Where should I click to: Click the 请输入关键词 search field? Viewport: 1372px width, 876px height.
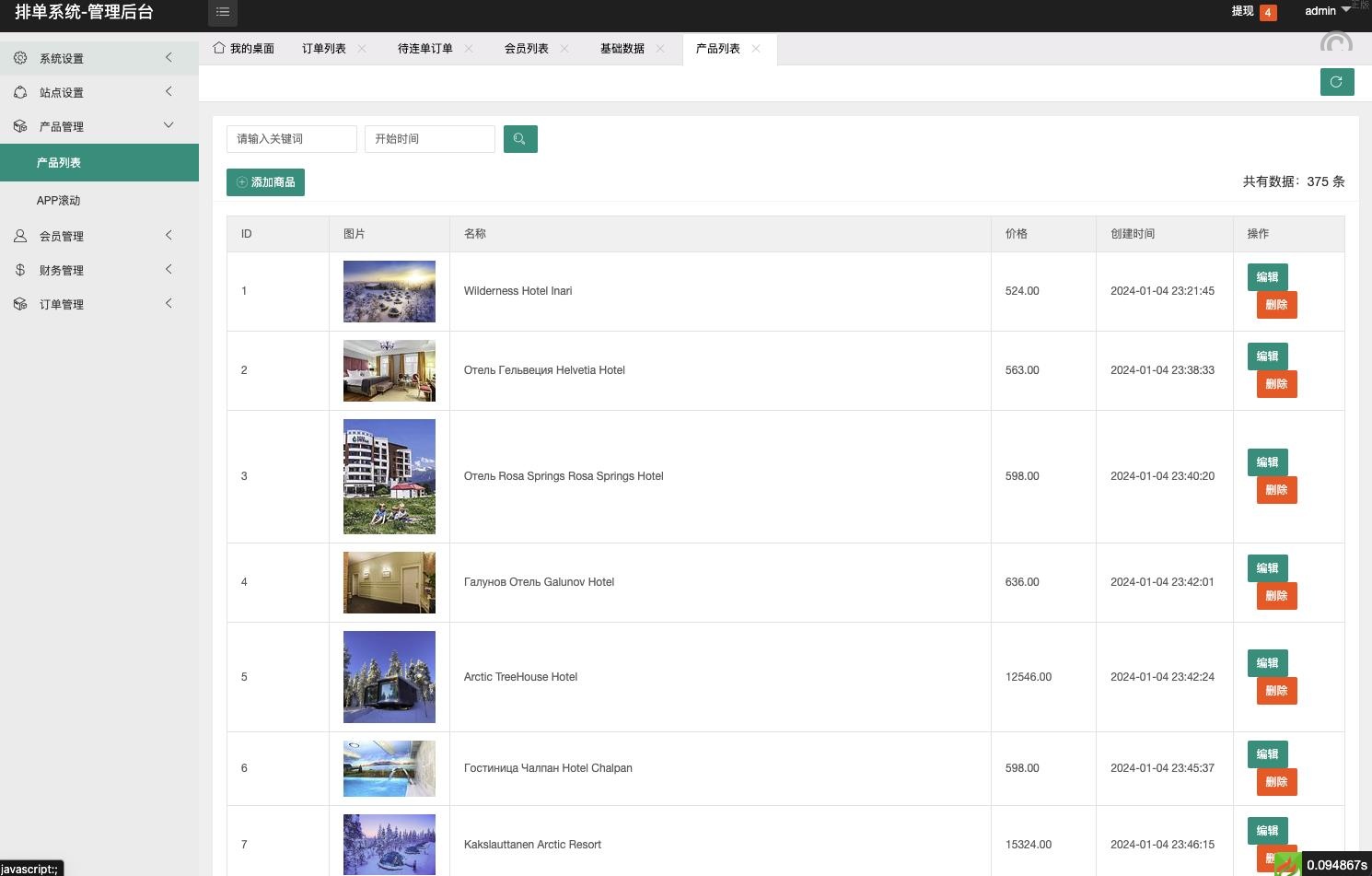point(291,139)
